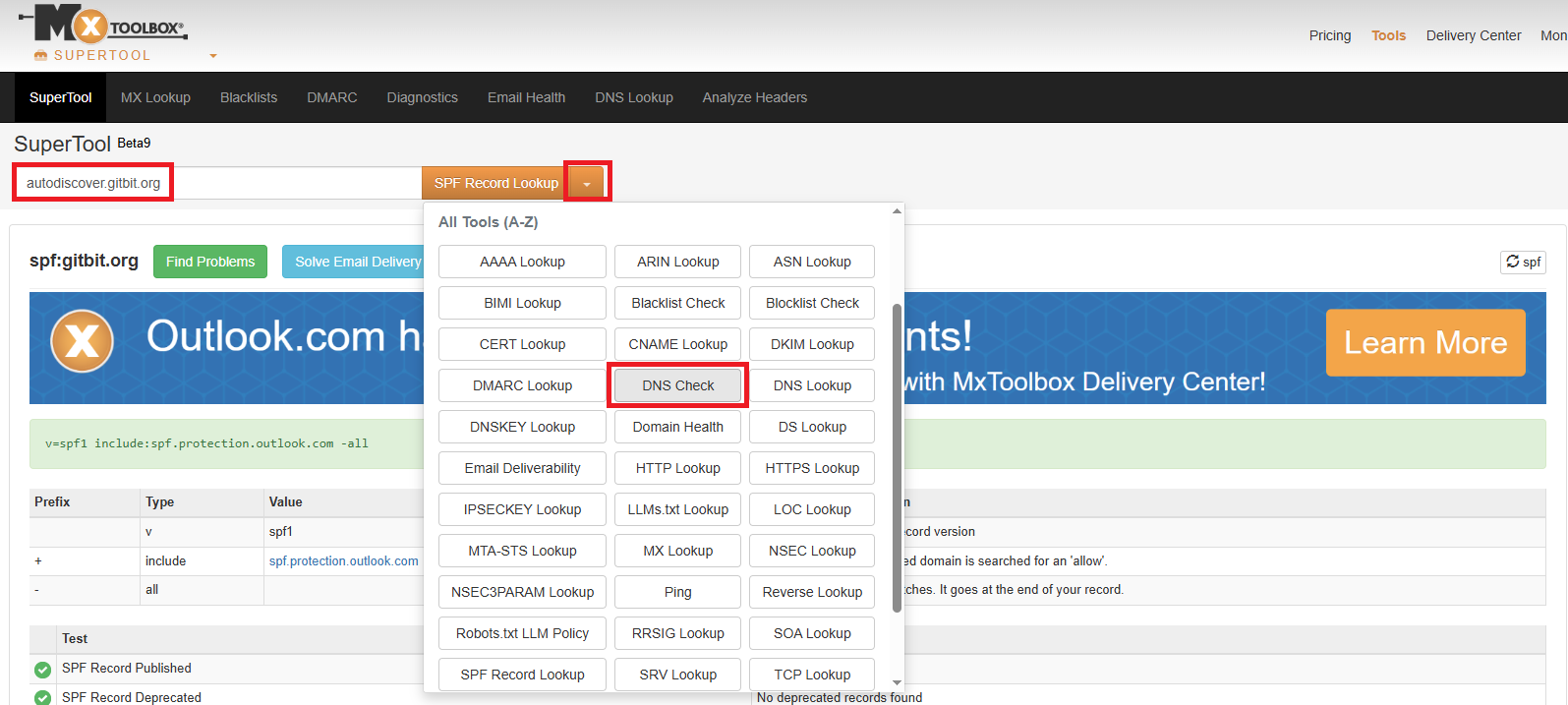1568x705 pixels.
Task: Open the Analyze Headers tab
Action: pyautogui.click(x=755, y=97)
